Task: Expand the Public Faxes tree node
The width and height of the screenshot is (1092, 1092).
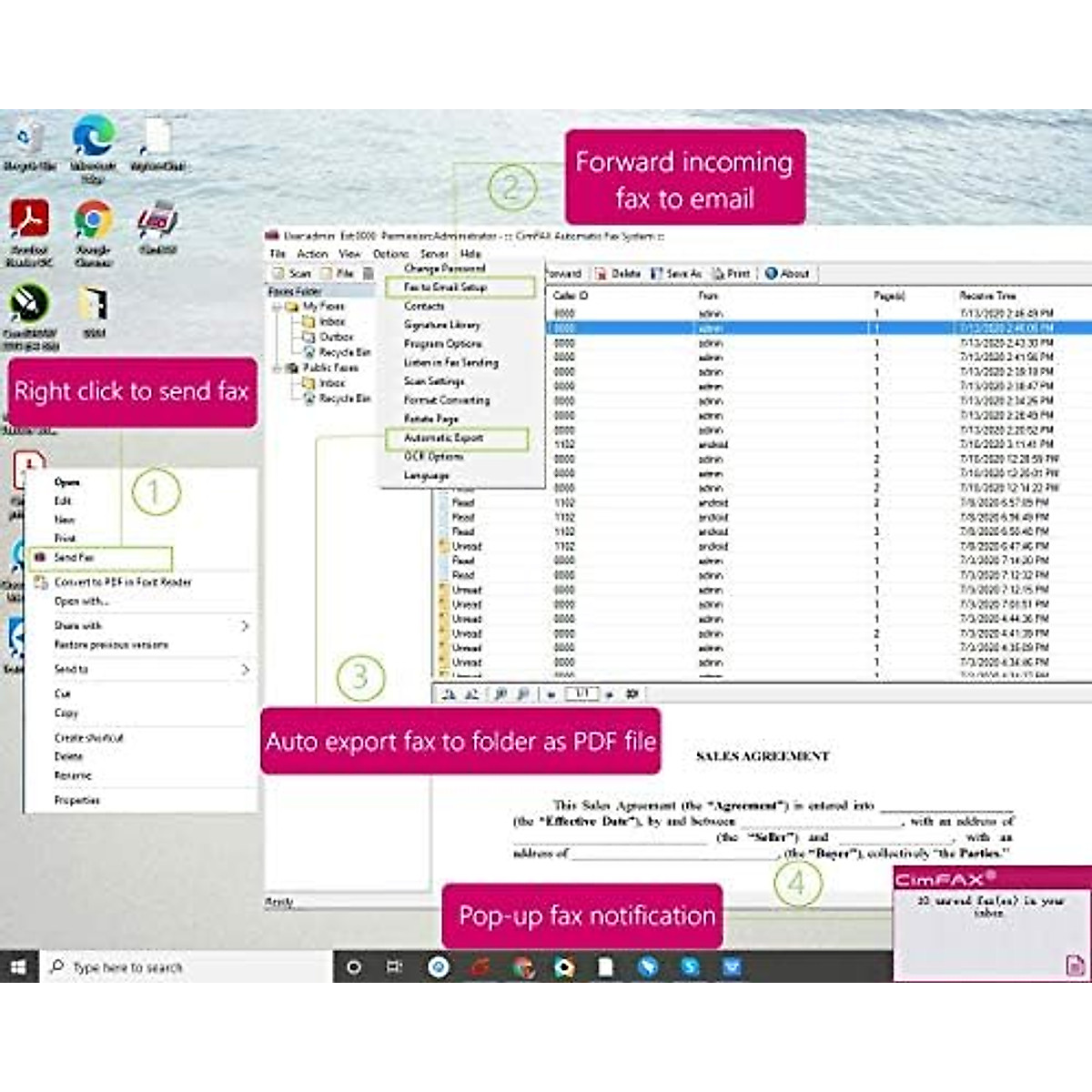Action: (x=278, y=367)
